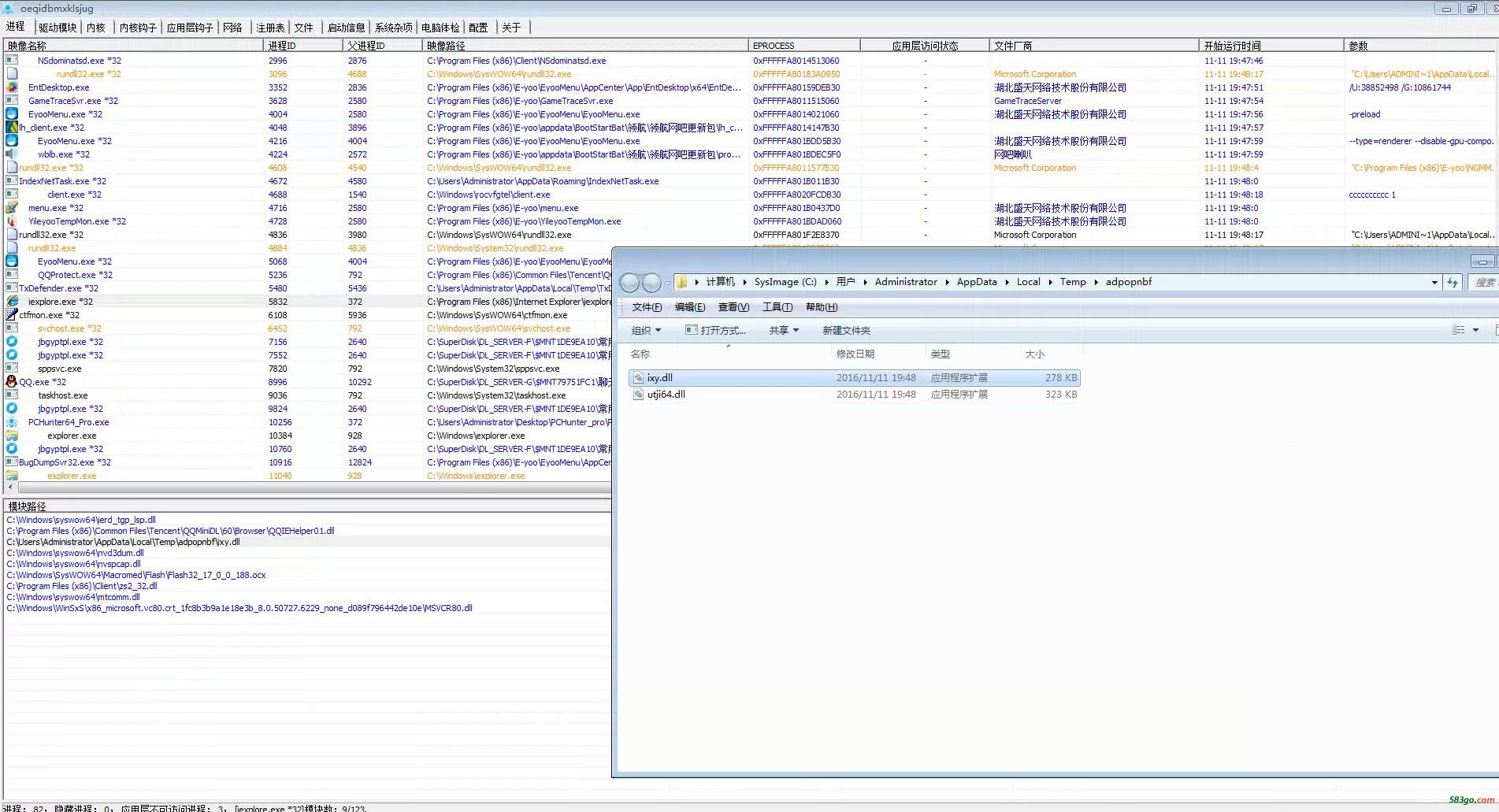Click the YileyooTempMon.exe process icon
Viewport: 1499px width, 812px height.
12,221
